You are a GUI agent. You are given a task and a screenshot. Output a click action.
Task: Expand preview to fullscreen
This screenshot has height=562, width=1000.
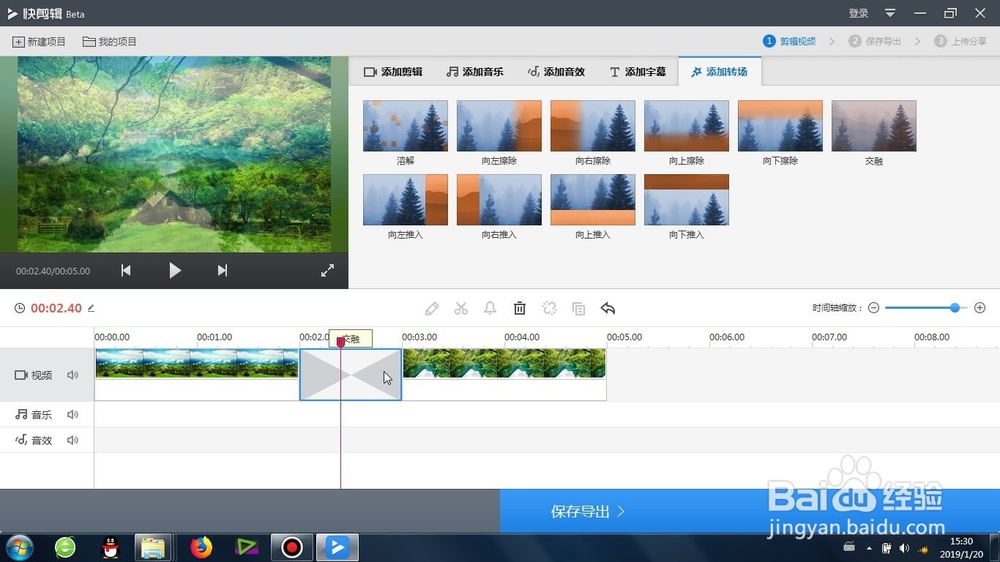(x=327, y=270)
